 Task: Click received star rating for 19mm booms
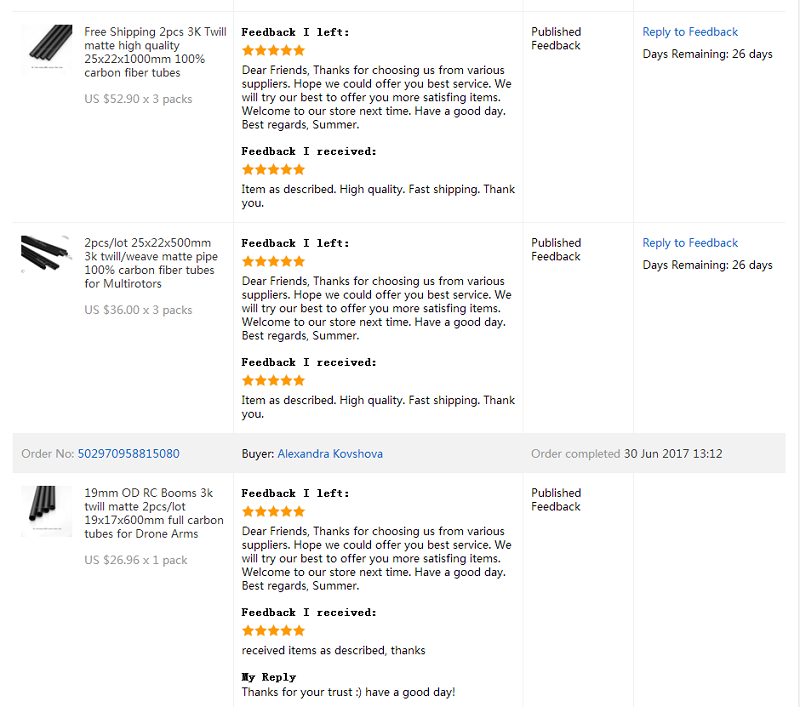click(x=273, y=630)
